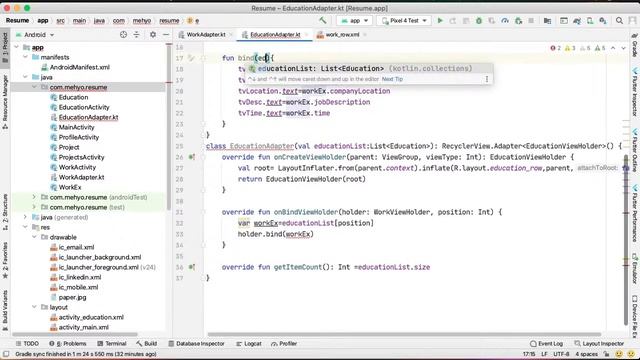The height and width of the screenshot is (360, 640).
Task: Open the Pixel 4 Test device dropdown
Action: pos(404,20)
